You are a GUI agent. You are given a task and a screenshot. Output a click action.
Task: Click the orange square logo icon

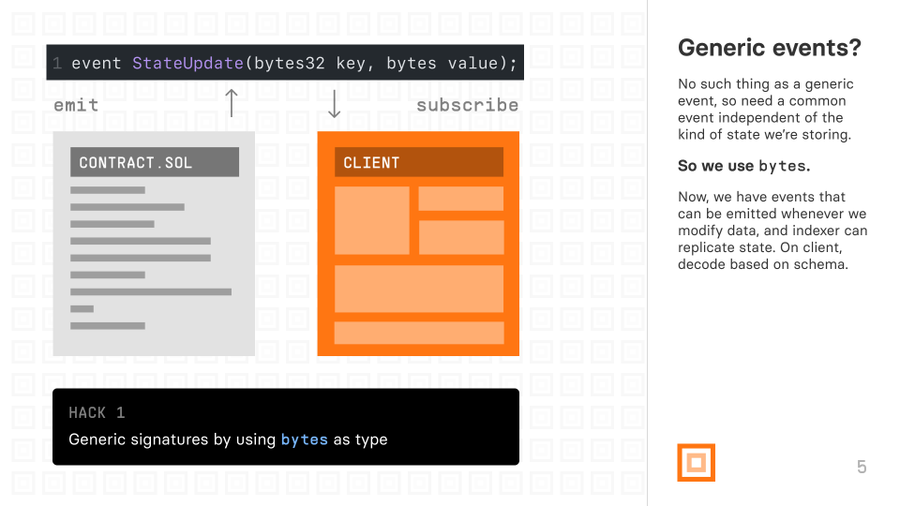[x=696, y=462]
